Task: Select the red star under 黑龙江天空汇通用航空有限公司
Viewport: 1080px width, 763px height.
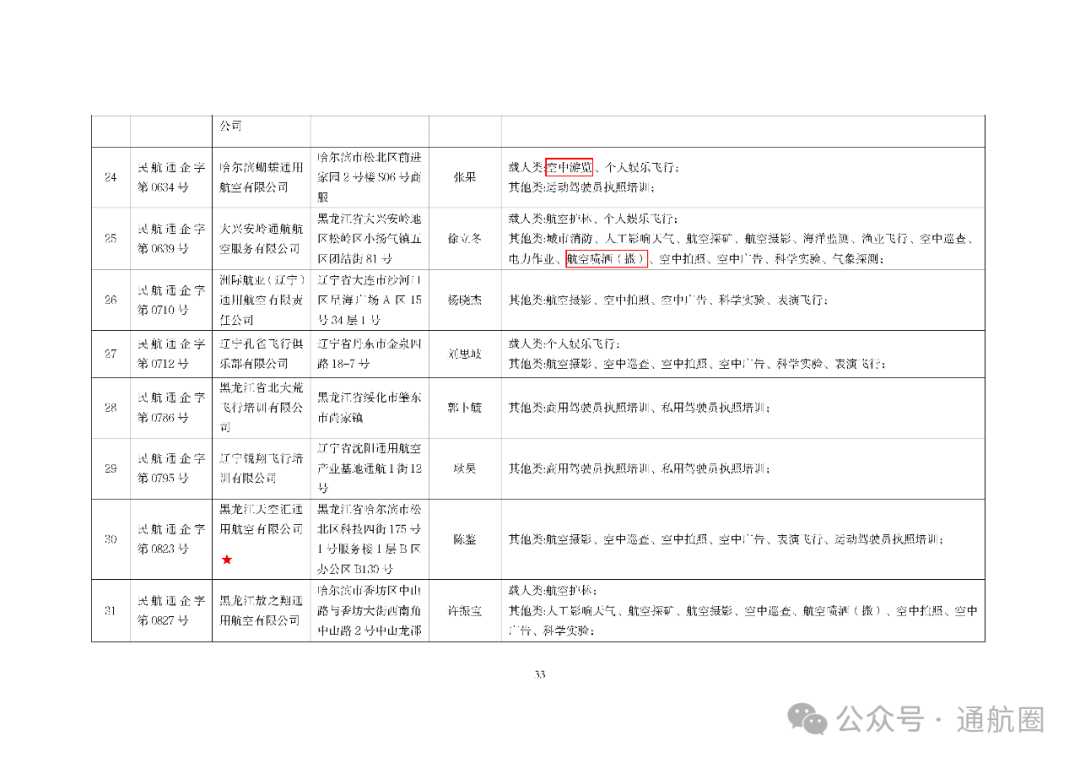Action: pyautogui.click(x=228, y=561)
